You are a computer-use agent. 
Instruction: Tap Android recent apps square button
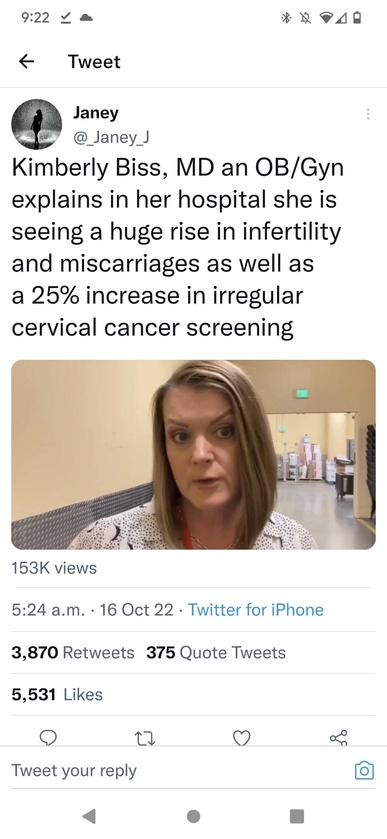tap(297, 815)
